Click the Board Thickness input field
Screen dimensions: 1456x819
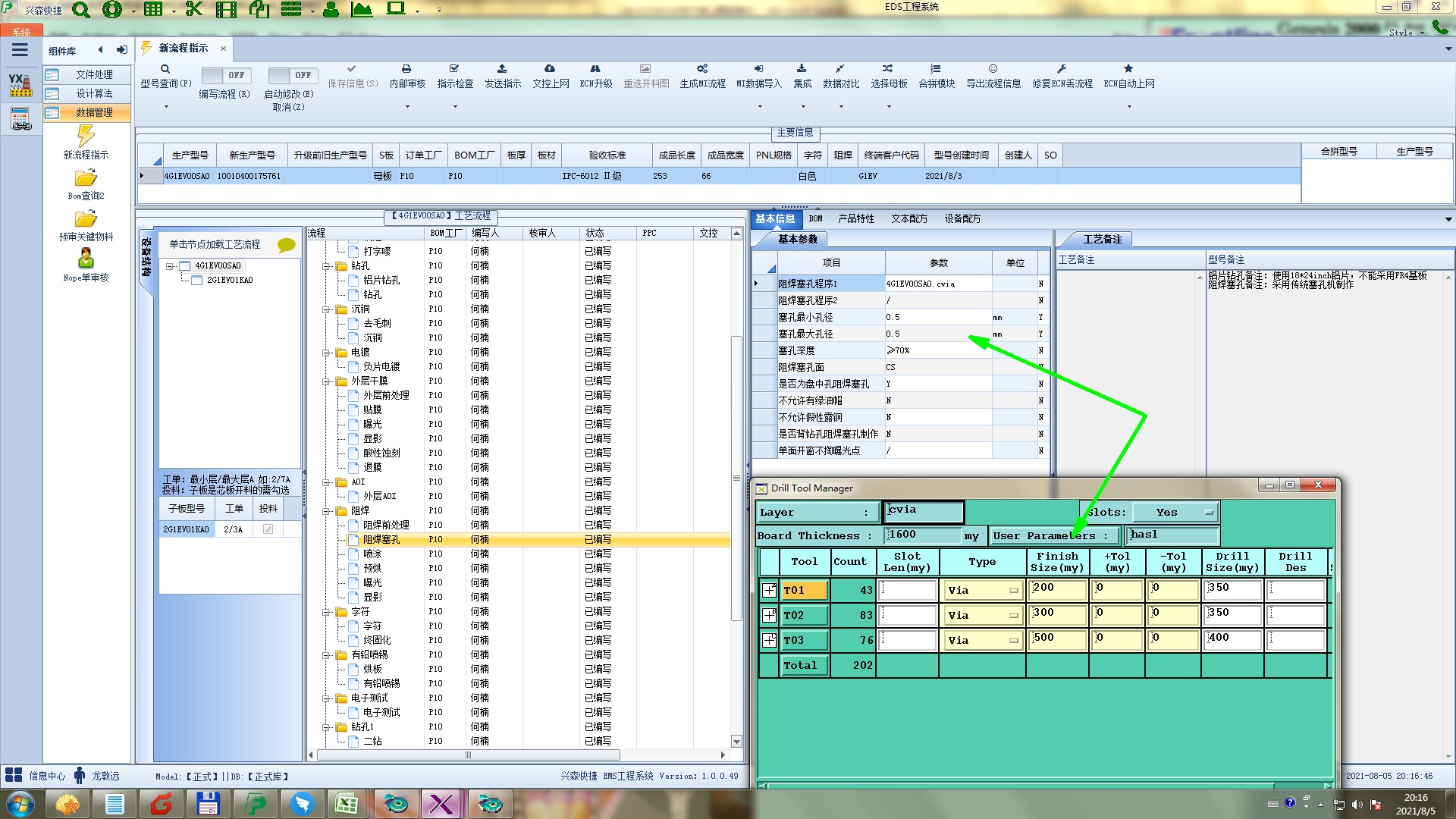(x=921, y=535)
